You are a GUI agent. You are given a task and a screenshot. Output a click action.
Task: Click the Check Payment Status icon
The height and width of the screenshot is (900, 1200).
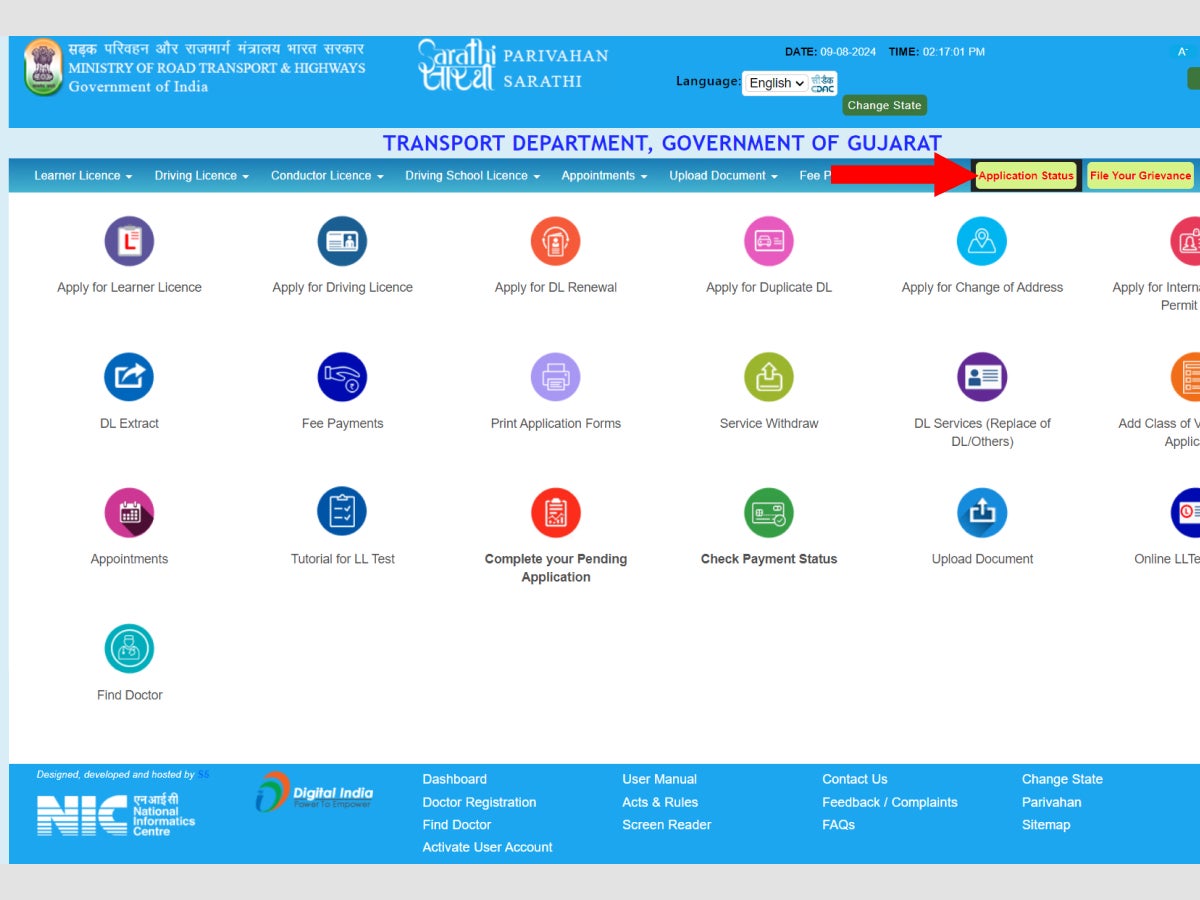coord(768,513)
